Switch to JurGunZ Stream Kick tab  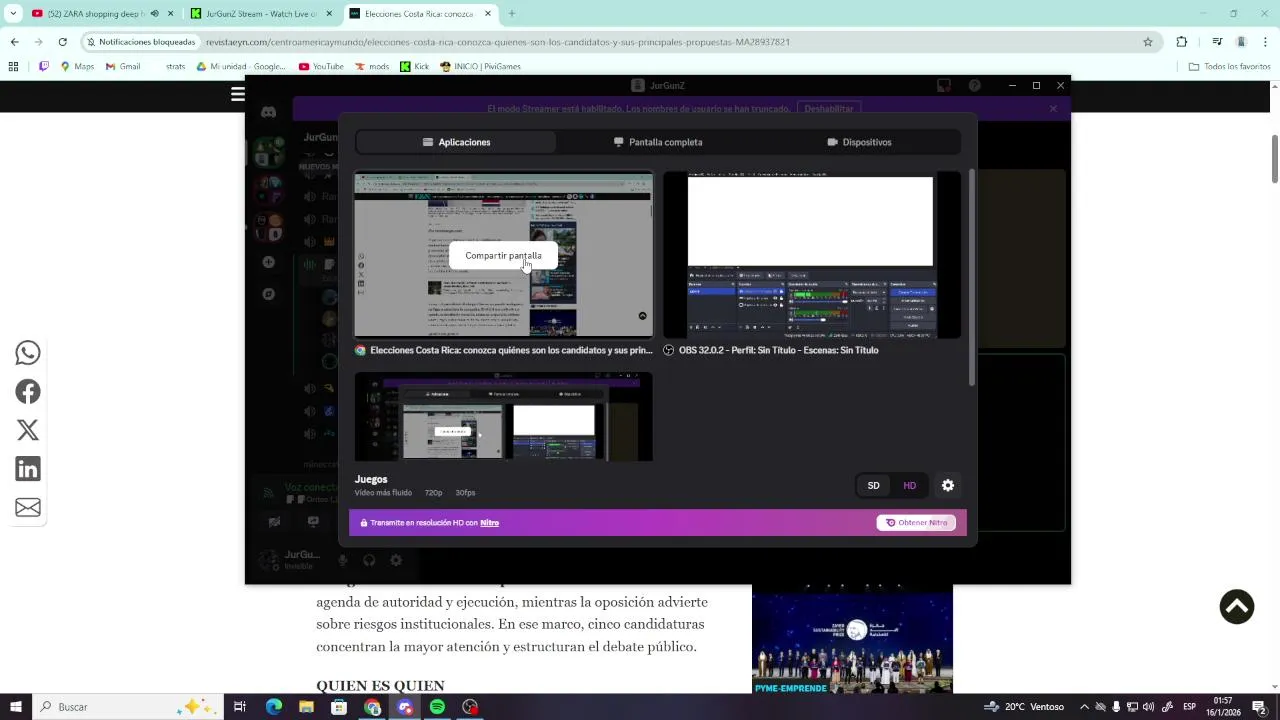click(260, 14)
